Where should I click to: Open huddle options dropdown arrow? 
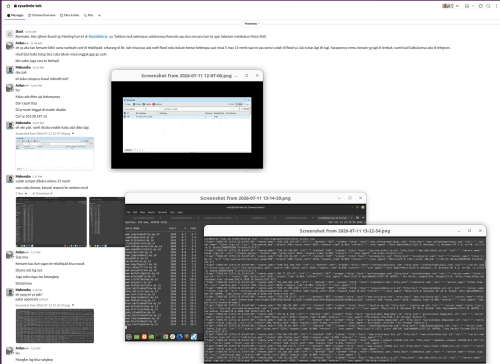(473, 6)
